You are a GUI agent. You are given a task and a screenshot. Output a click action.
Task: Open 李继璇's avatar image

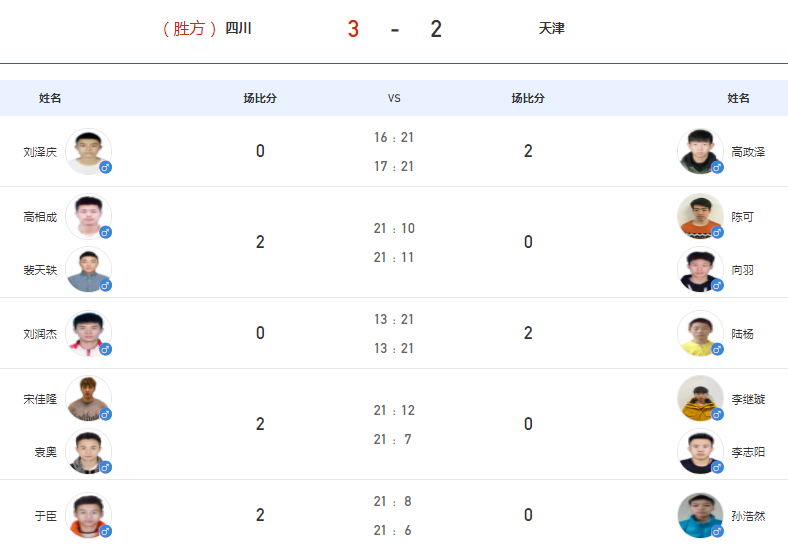tap(700, 399)
